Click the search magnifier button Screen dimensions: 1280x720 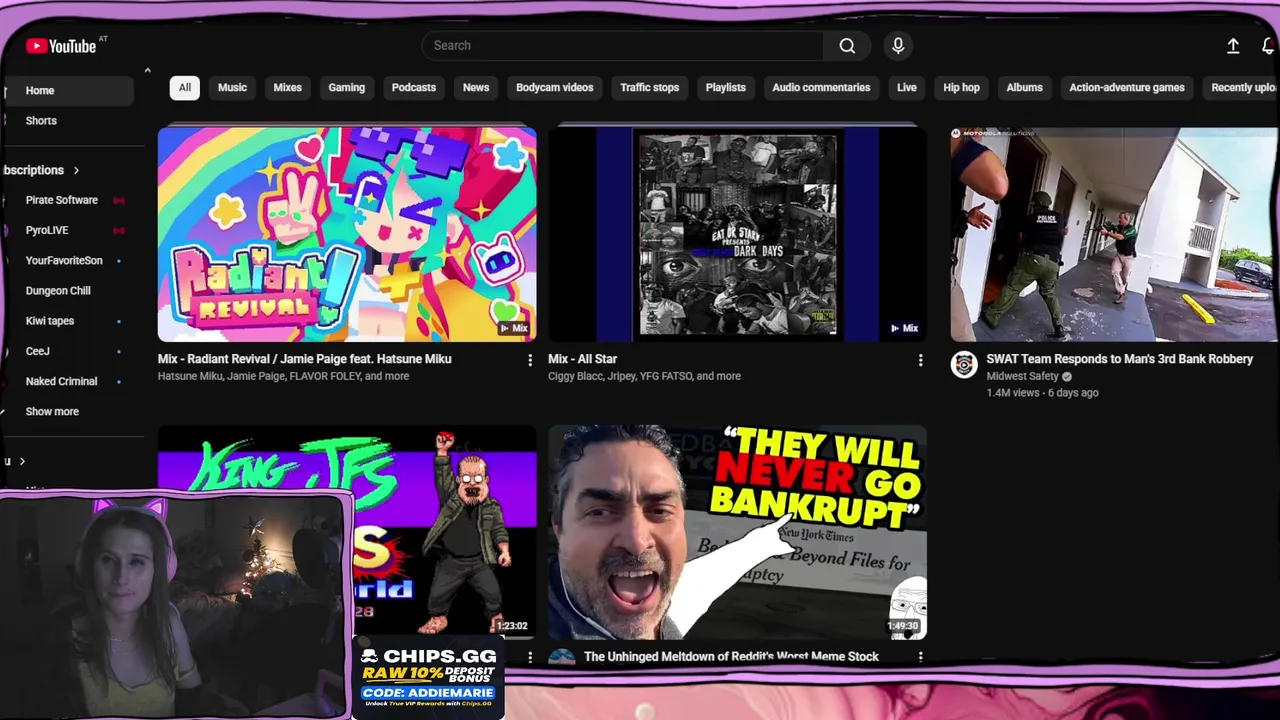[x=847, y=46]
